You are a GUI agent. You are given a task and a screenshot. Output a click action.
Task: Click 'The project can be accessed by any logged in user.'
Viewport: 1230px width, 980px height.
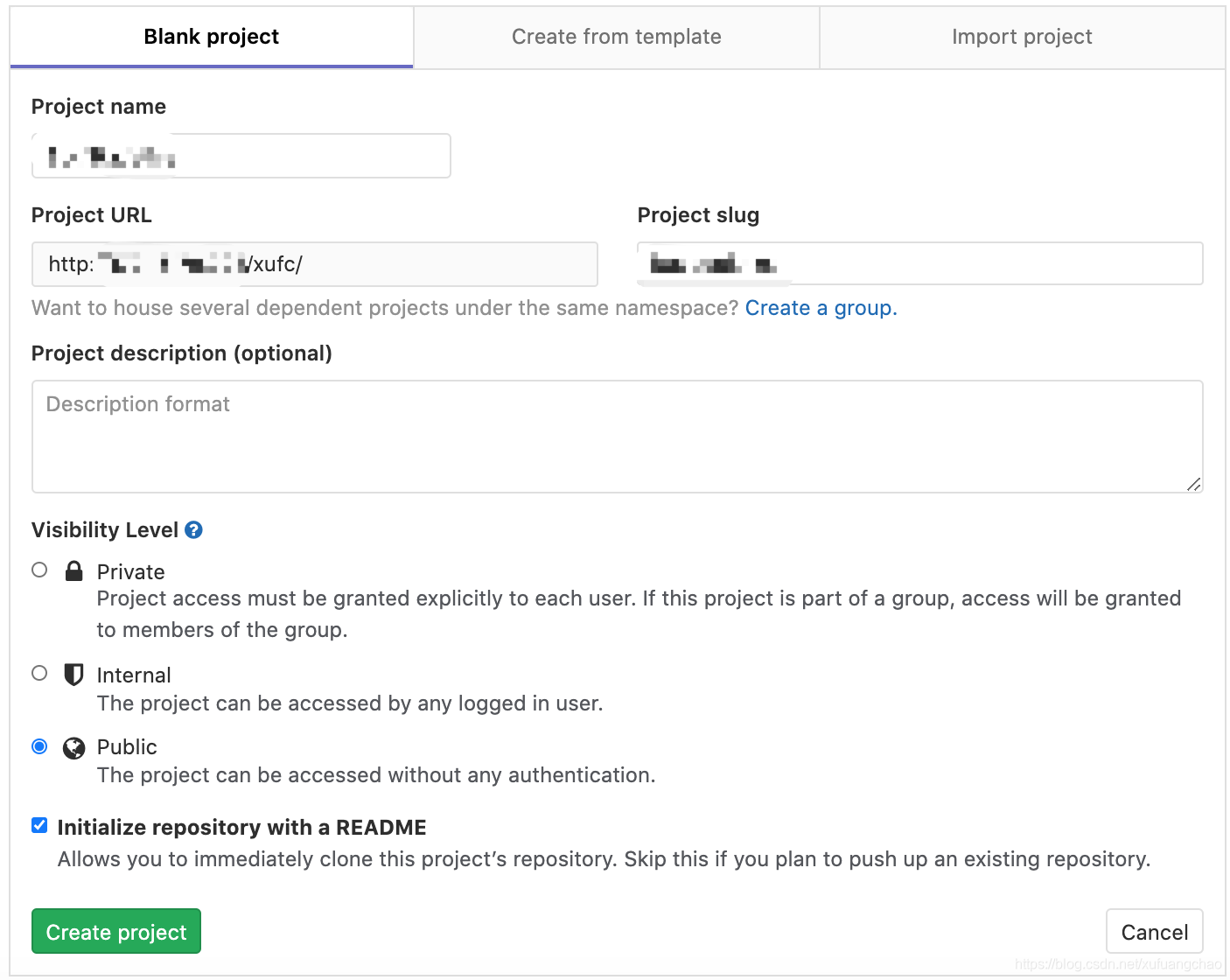coord(350,703)
